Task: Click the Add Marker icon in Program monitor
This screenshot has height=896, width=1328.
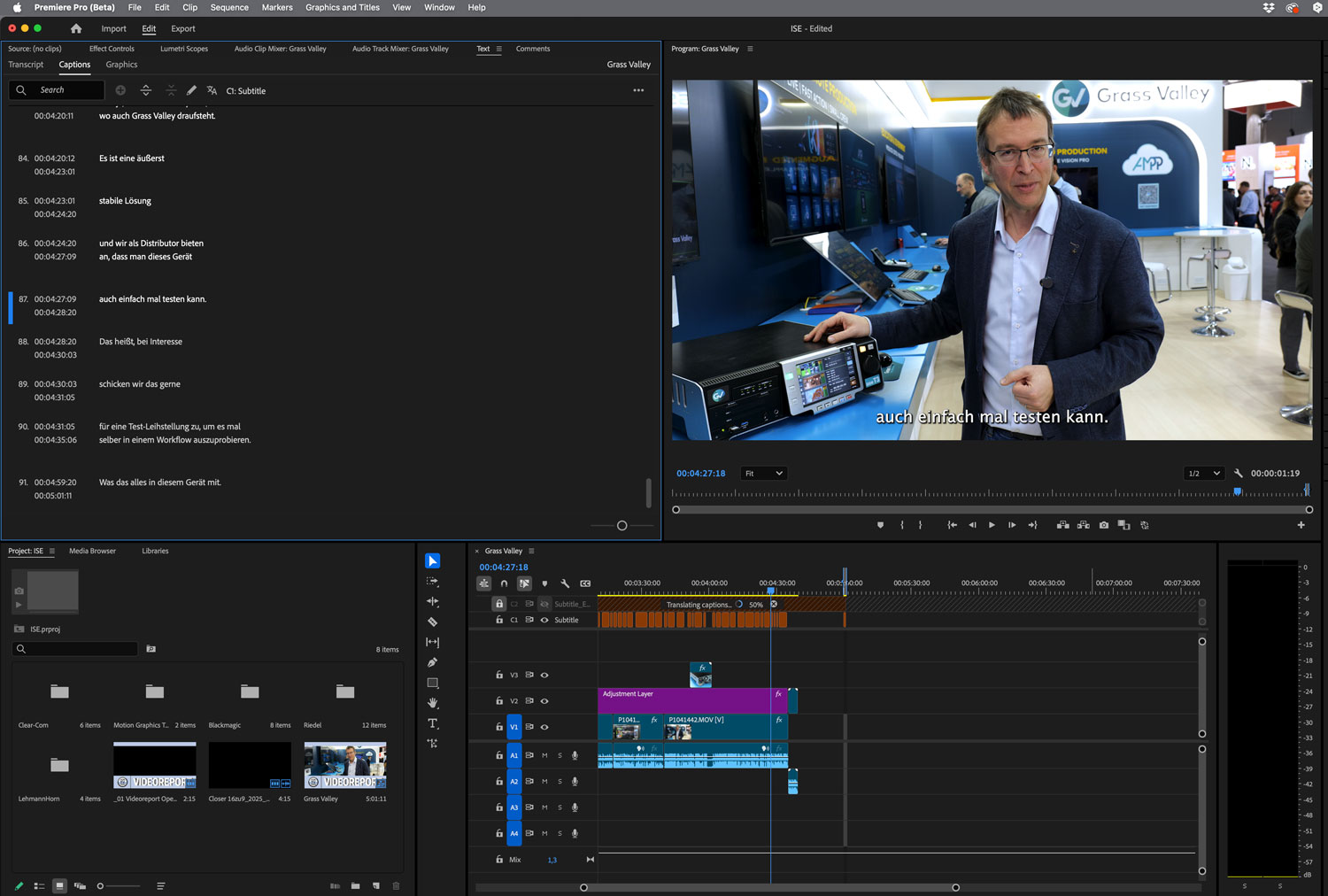Action: coord(880,525)
